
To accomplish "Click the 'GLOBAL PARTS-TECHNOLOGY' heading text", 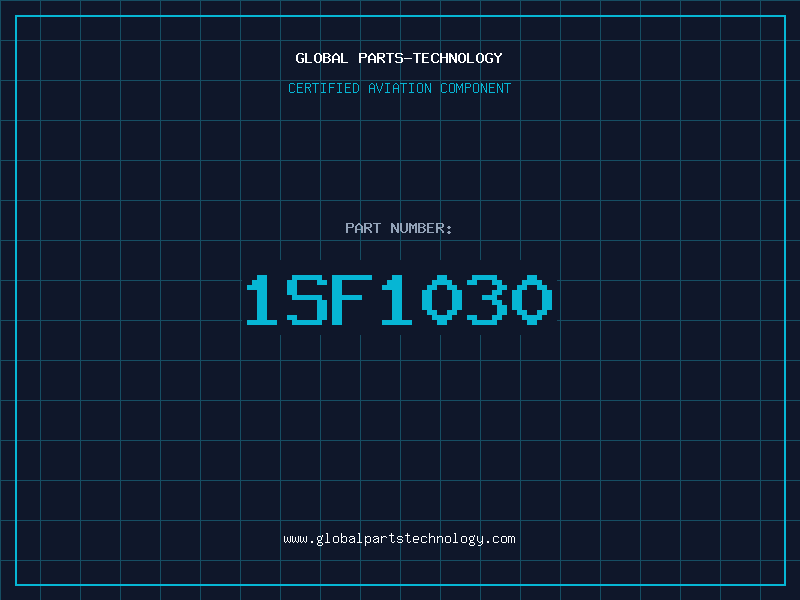I will [399, 58].
